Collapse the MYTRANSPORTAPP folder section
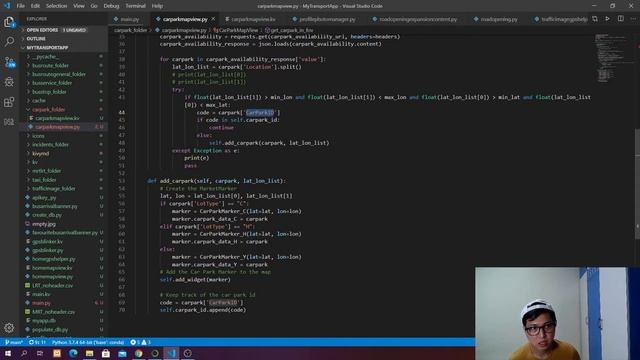The width and height of the screenshot is (640, 360). pyautogui.click(x=63, y=48)
